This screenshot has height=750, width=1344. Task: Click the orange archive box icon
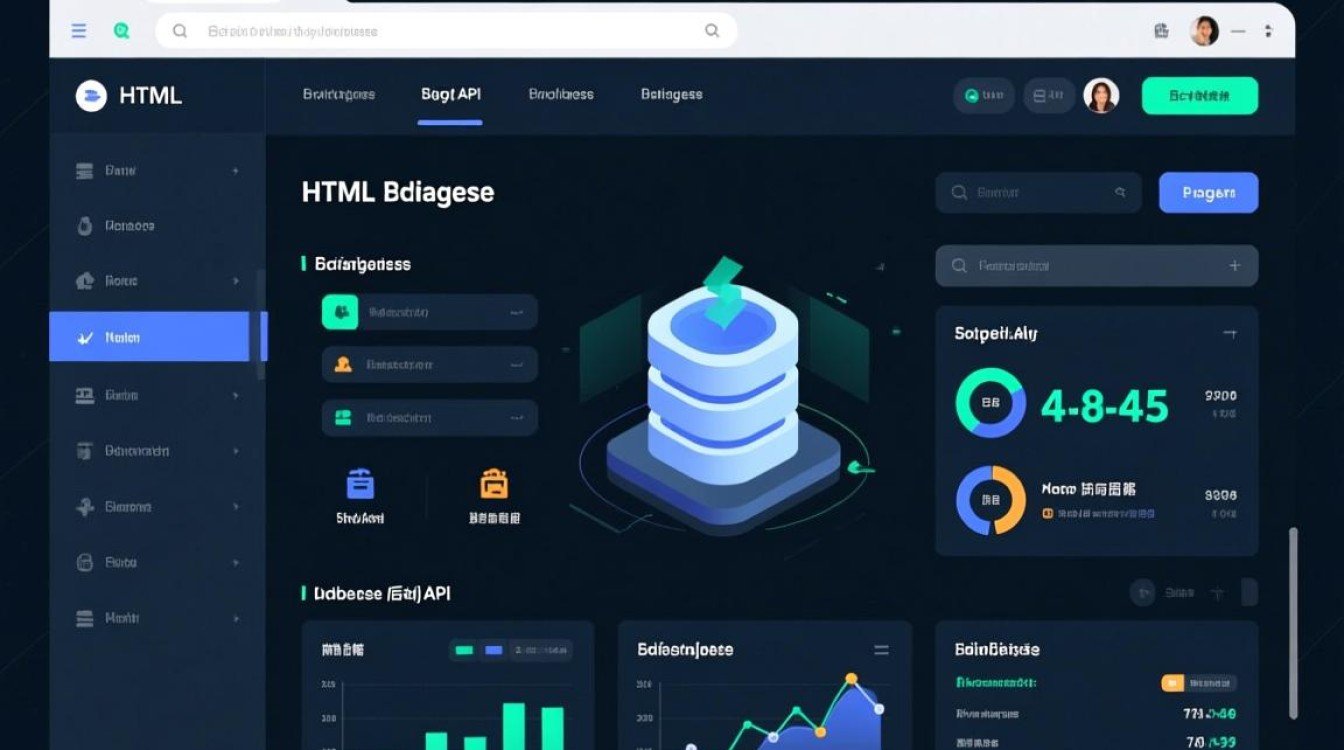tap(494, 485)
